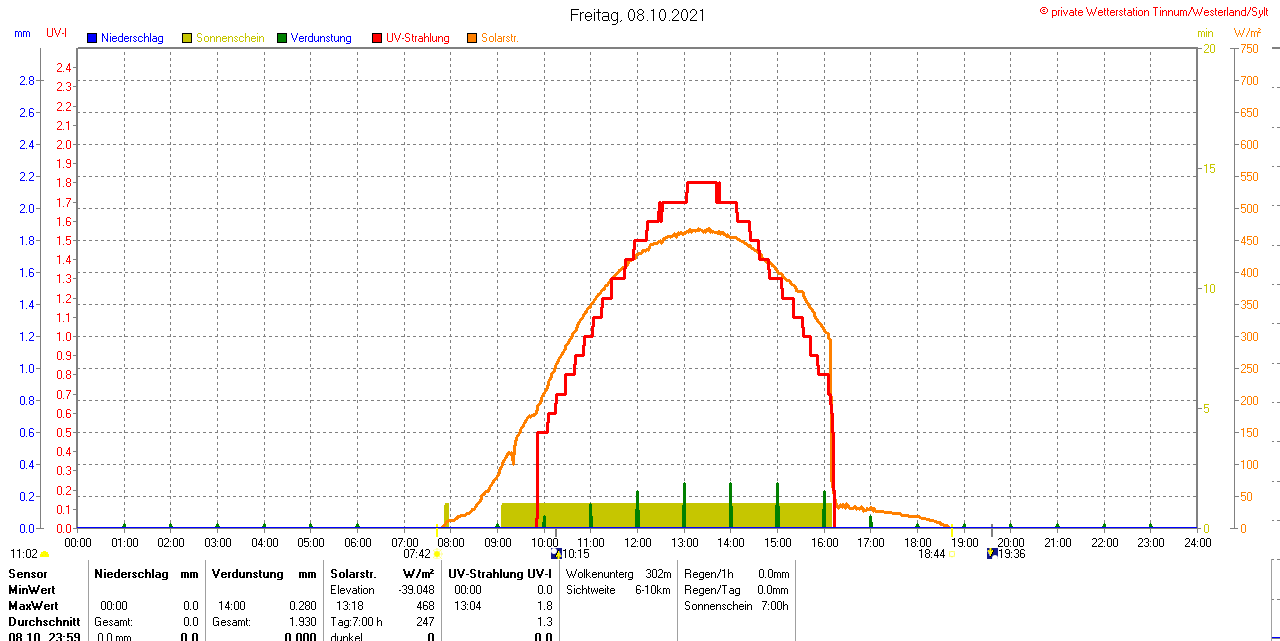The height and width of the screenshot is (641, 1280).
Task: Click the Verdunstung legend text
Action: [321, 38]
